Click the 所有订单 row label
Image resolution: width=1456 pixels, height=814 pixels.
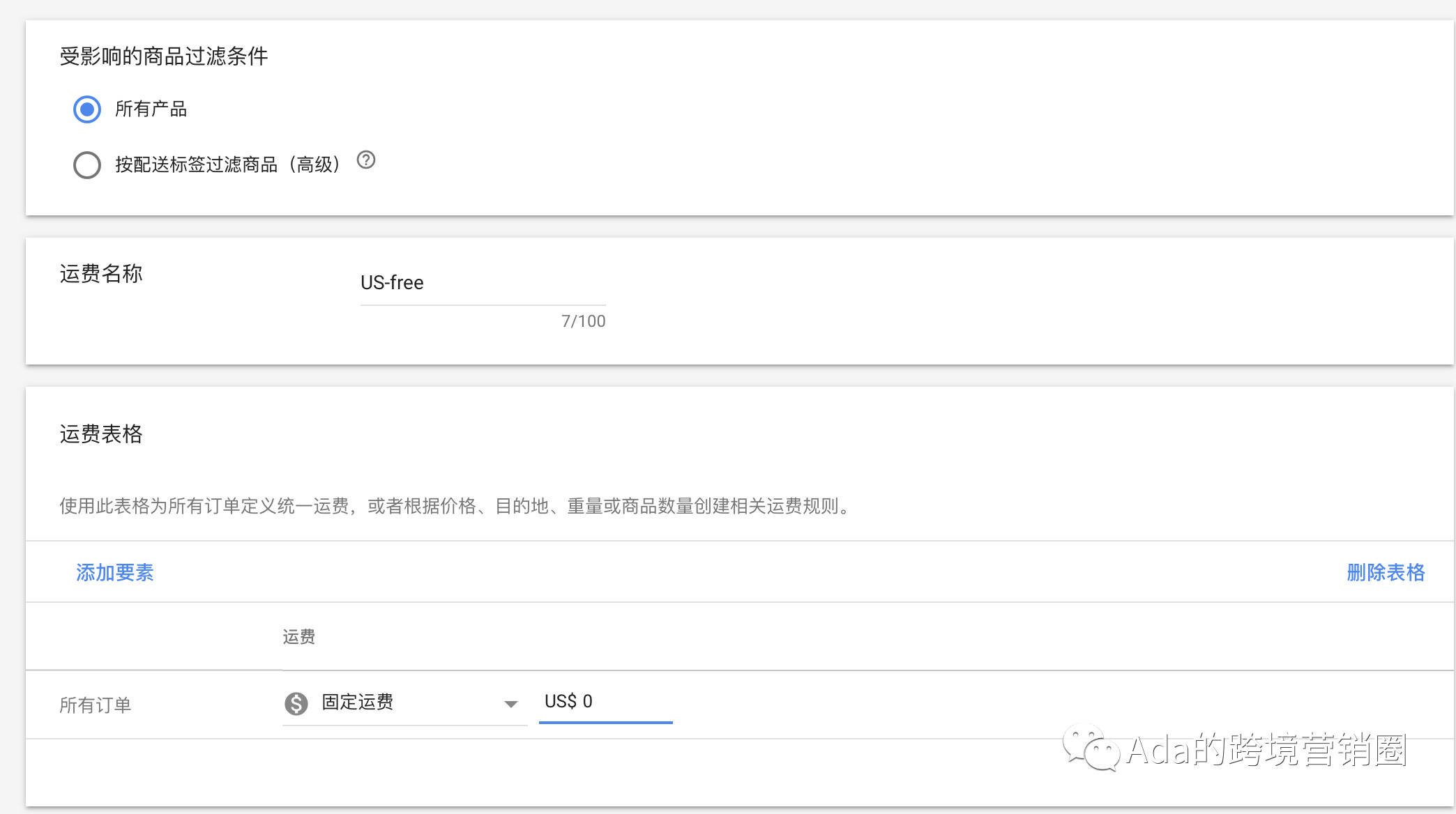(x=96, y=705)
